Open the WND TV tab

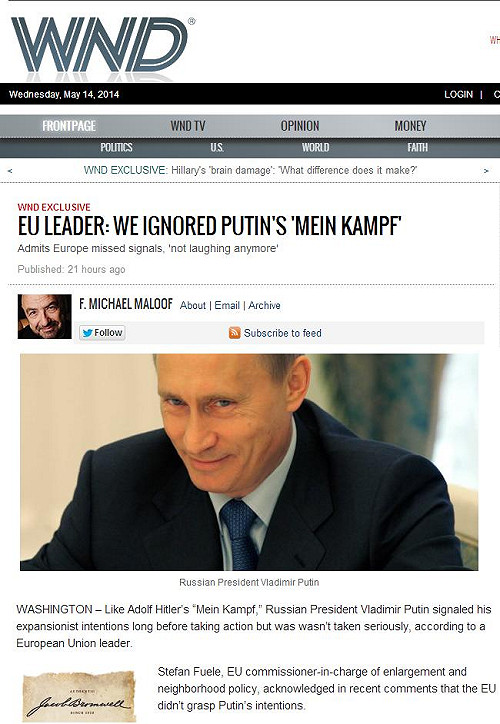tap(187, 126)
